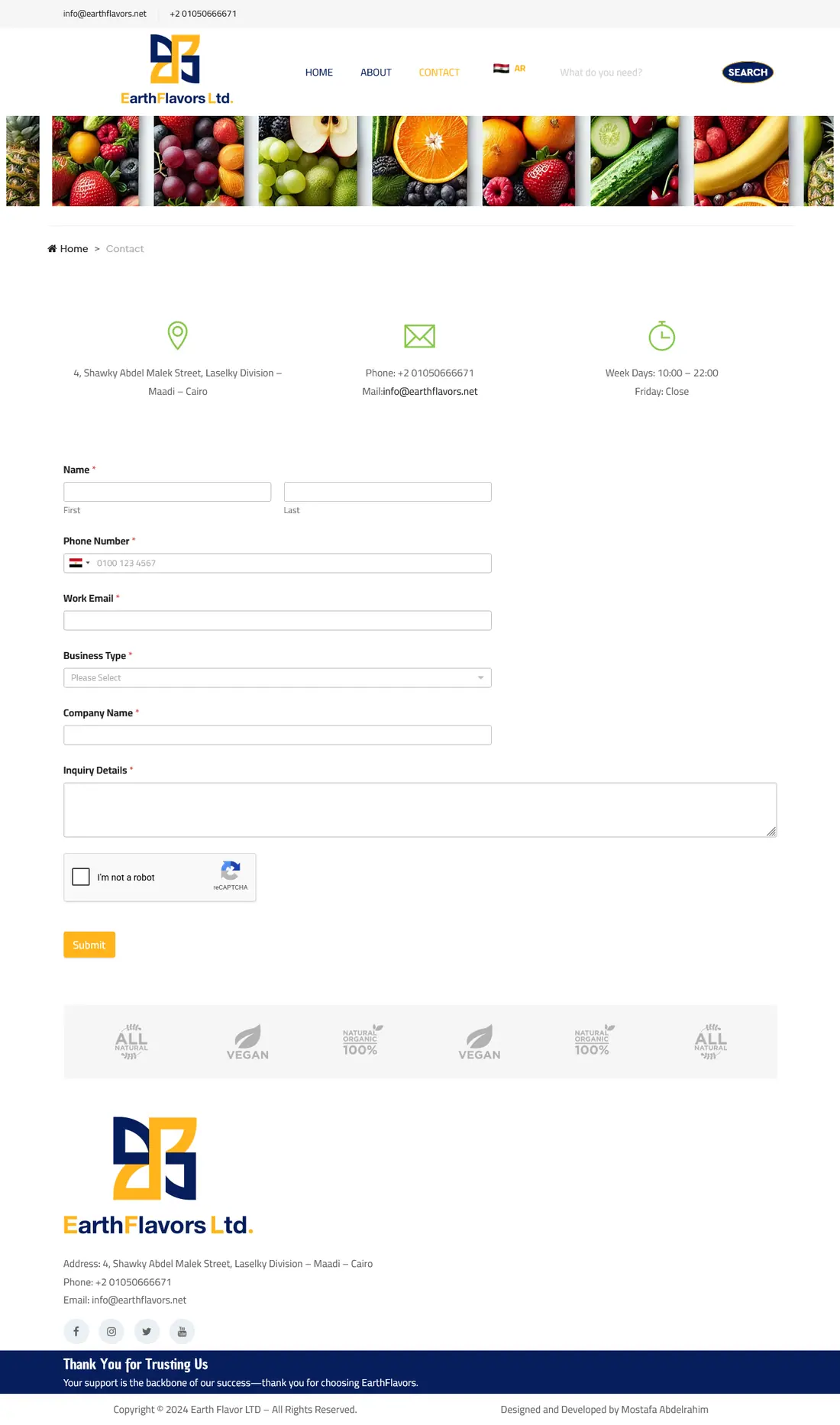
Task: Click the home icon in the breadcrumb
Action: point(52,249)
